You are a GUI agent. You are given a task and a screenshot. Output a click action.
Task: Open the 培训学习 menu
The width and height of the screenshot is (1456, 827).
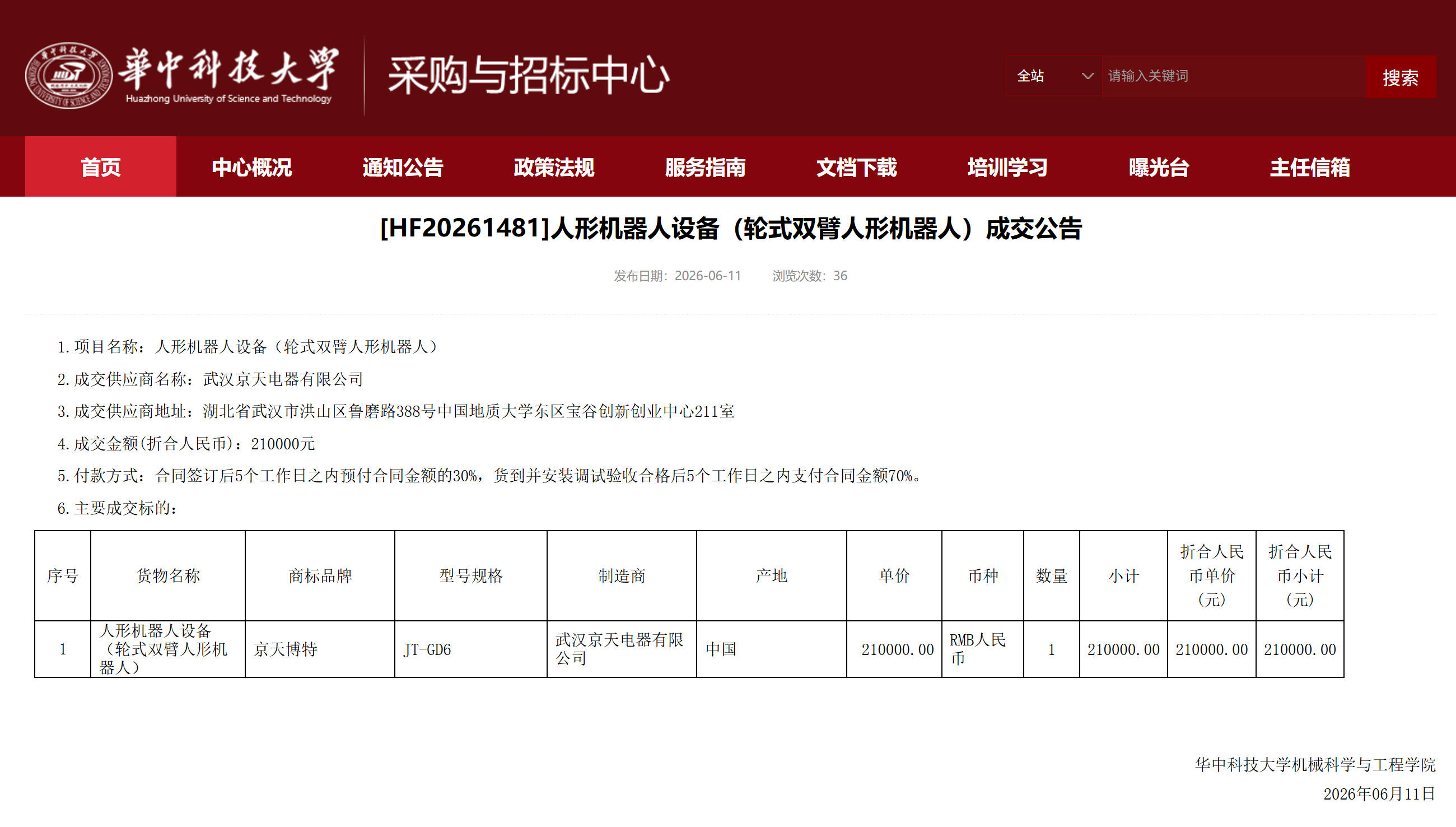pos(1007,167)
